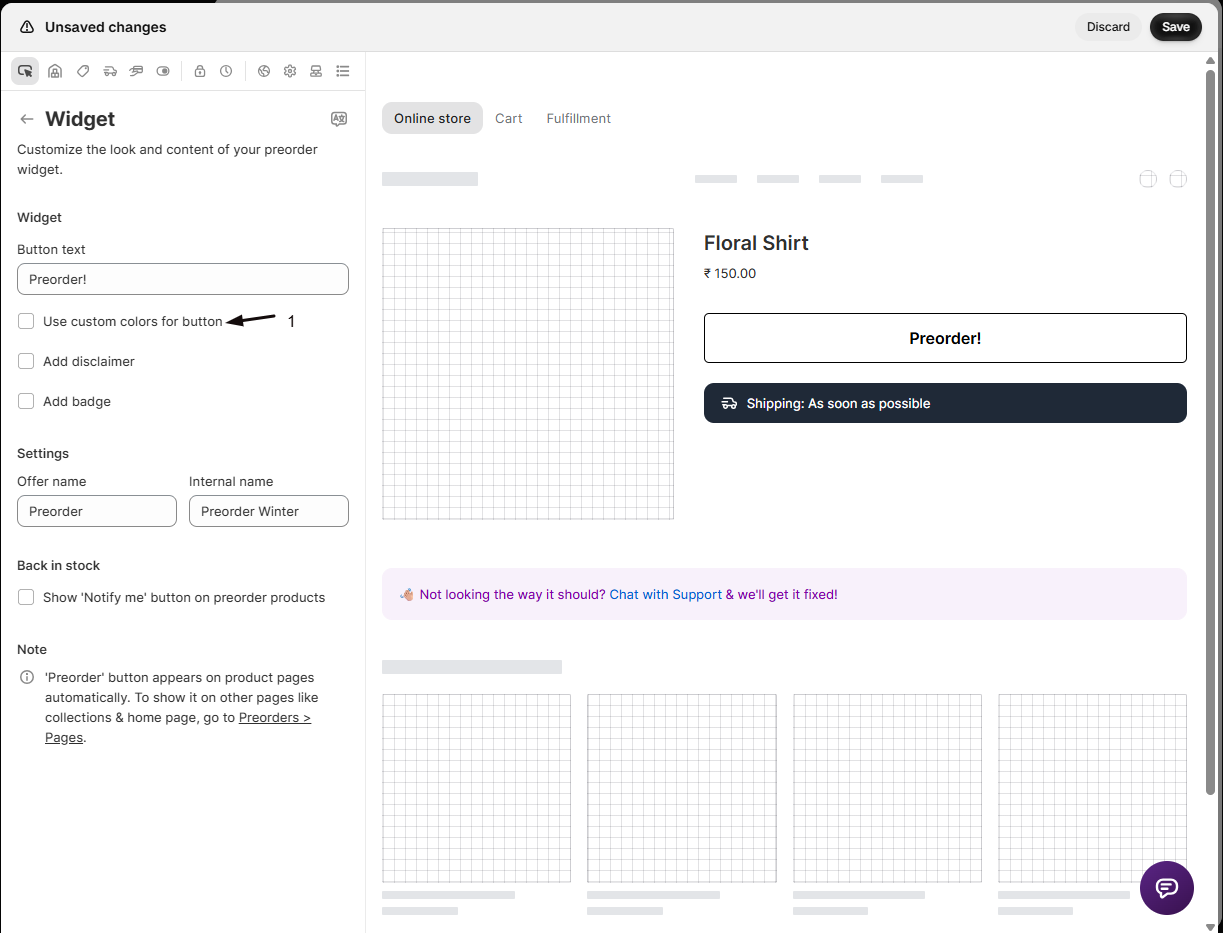Open the inventory warehouse icon
Viewport: 1223px width, 933px height.
click(55, 71)
